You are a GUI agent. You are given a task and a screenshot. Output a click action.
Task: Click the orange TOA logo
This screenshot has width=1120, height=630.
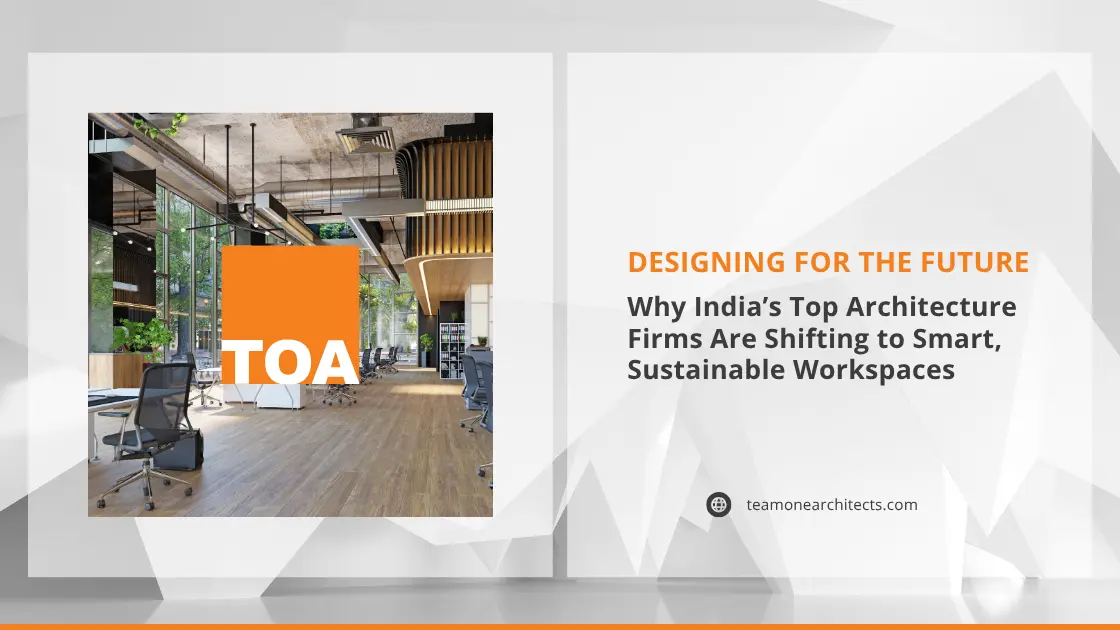[x=291, y=316]
